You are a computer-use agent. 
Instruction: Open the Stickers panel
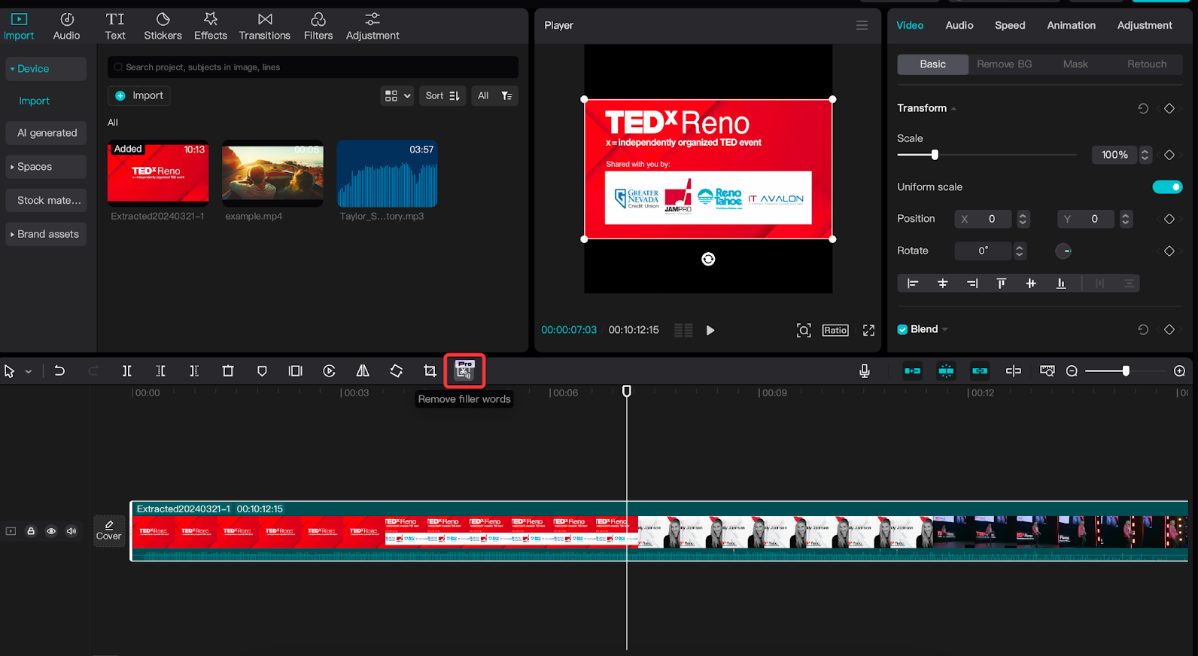coord(162,26)
